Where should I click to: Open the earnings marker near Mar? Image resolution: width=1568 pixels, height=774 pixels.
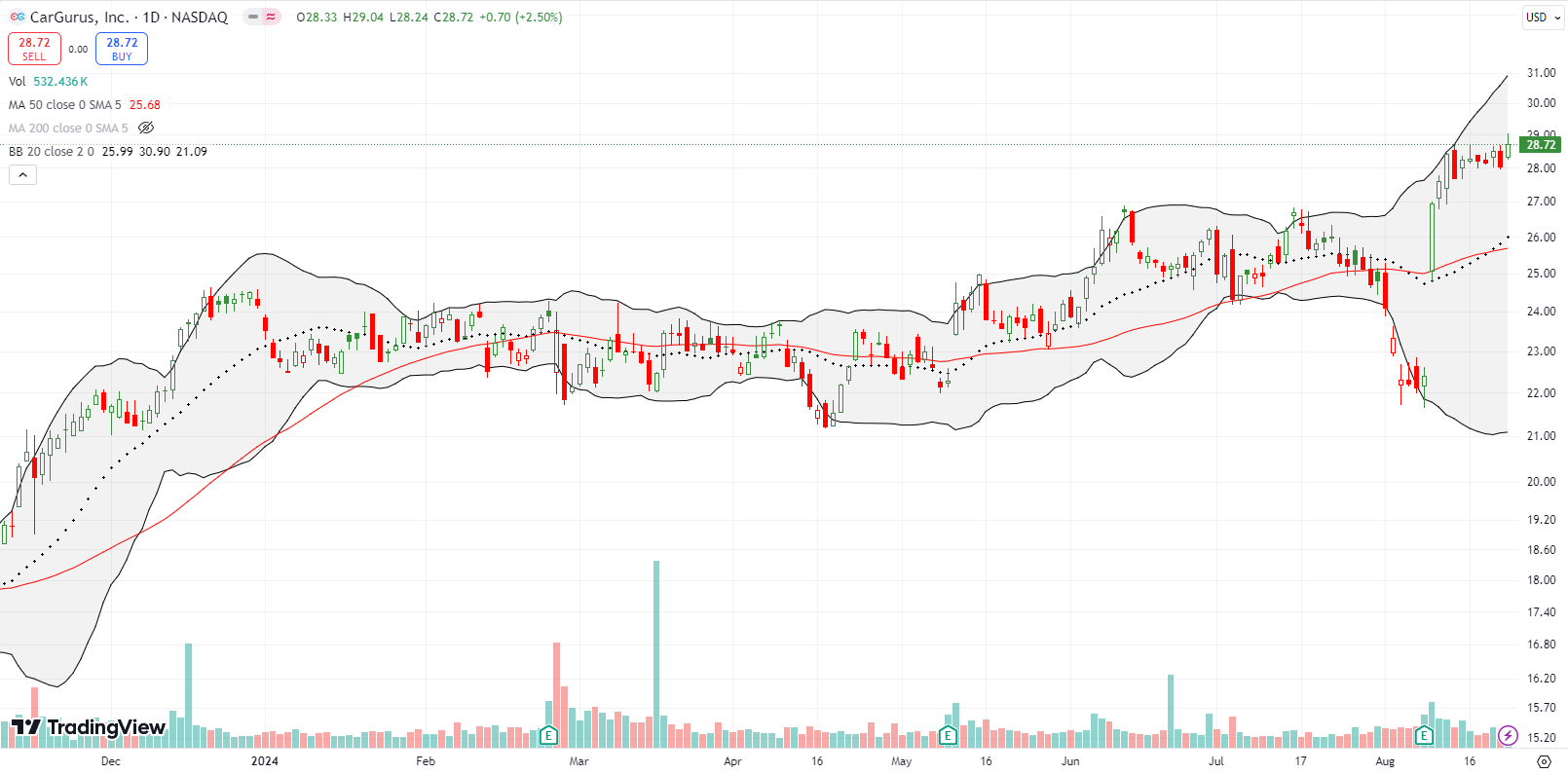[549, 735]
